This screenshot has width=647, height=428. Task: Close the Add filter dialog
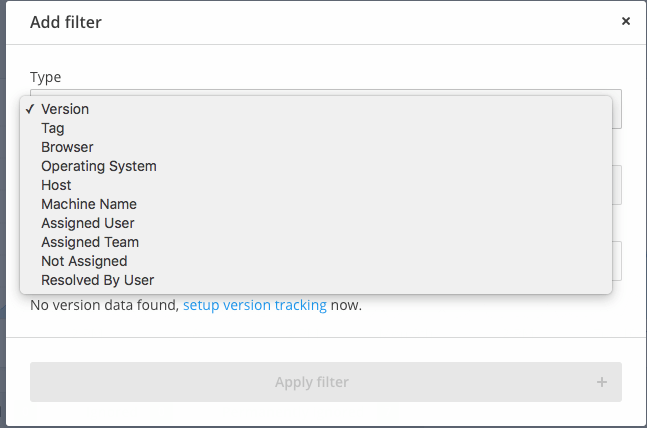[x=626, y=21]
